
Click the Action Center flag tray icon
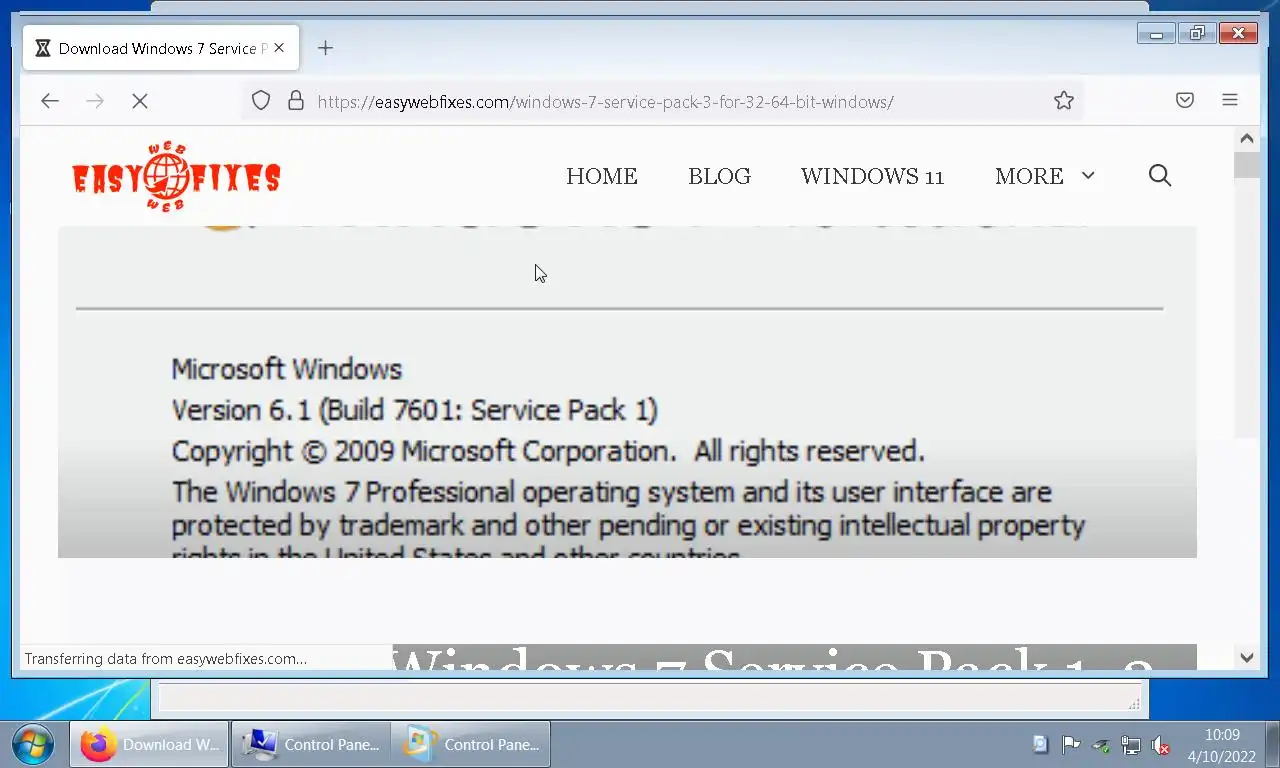tap(1071, 744)
